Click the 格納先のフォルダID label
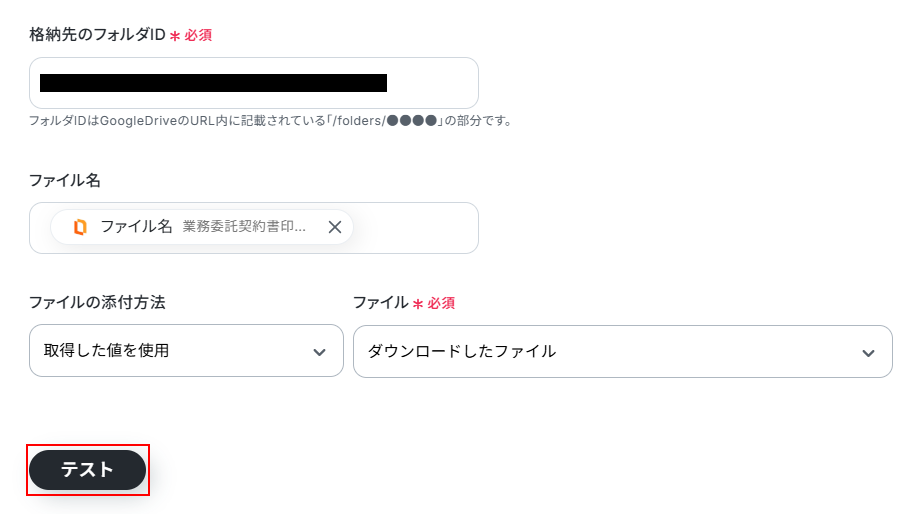The height and width of the screenshot is (514, 924). coord(97,35)
